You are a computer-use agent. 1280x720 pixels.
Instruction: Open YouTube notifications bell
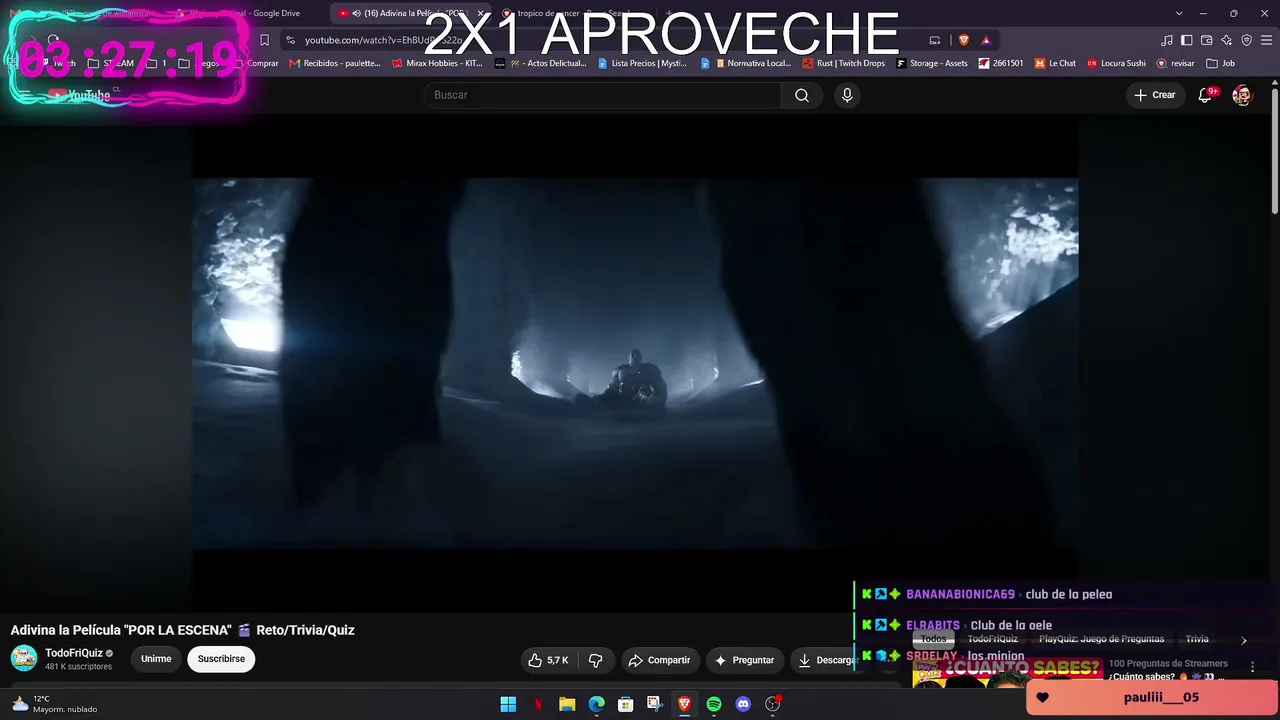point(1205,95)
